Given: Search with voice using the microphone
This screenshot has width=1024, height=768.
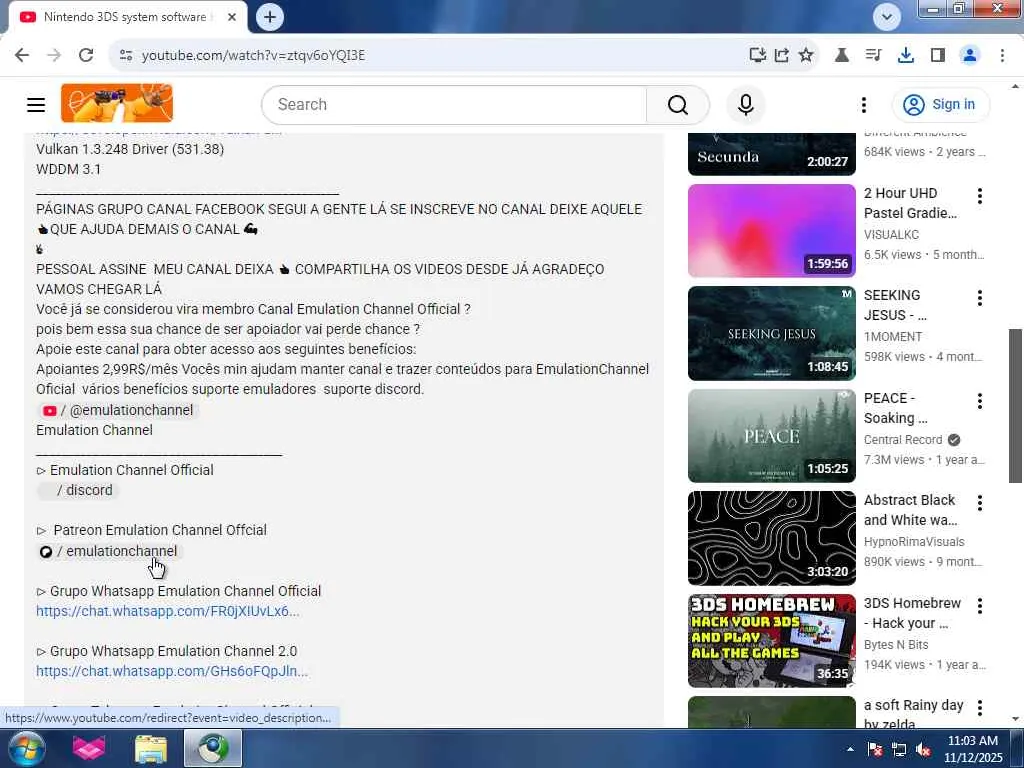Looking at the screenshot, I should [746, 104].
